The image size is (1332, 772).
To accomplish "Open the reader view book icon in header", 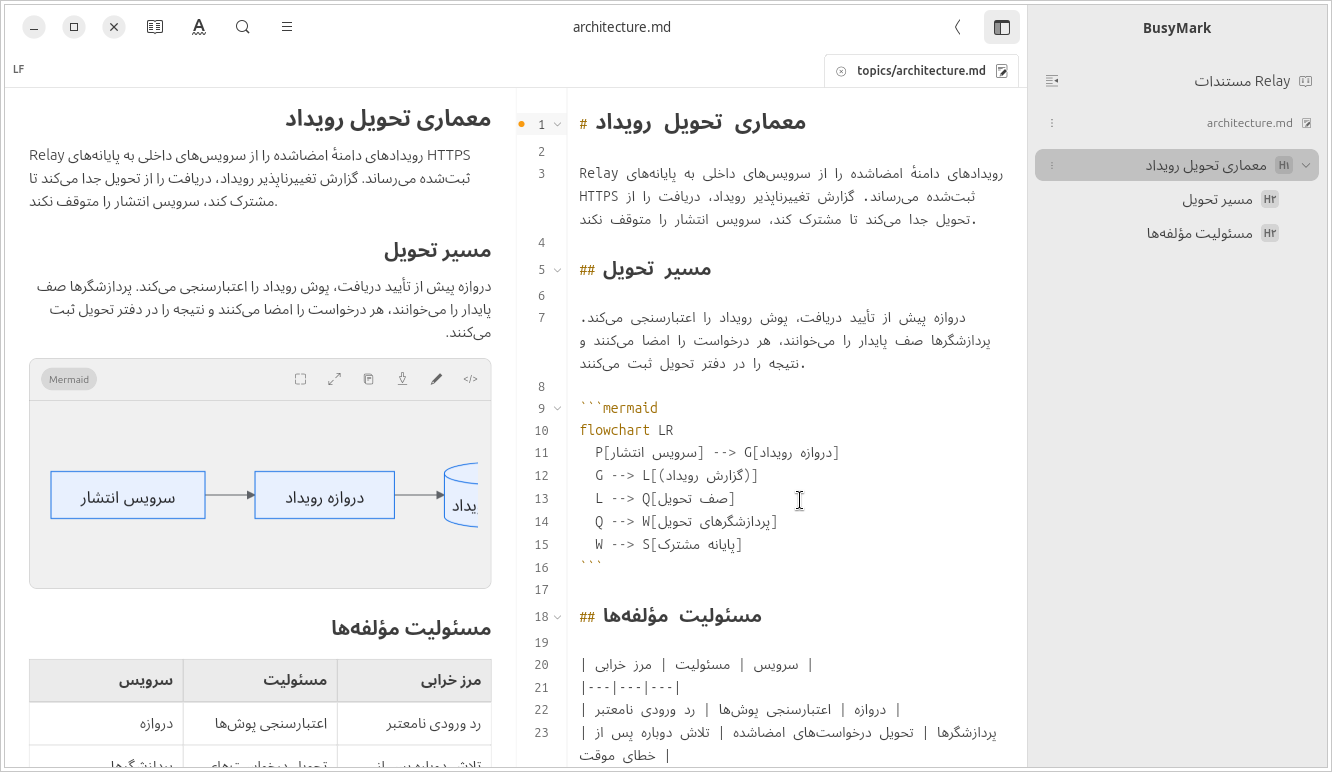I will 155,27.
